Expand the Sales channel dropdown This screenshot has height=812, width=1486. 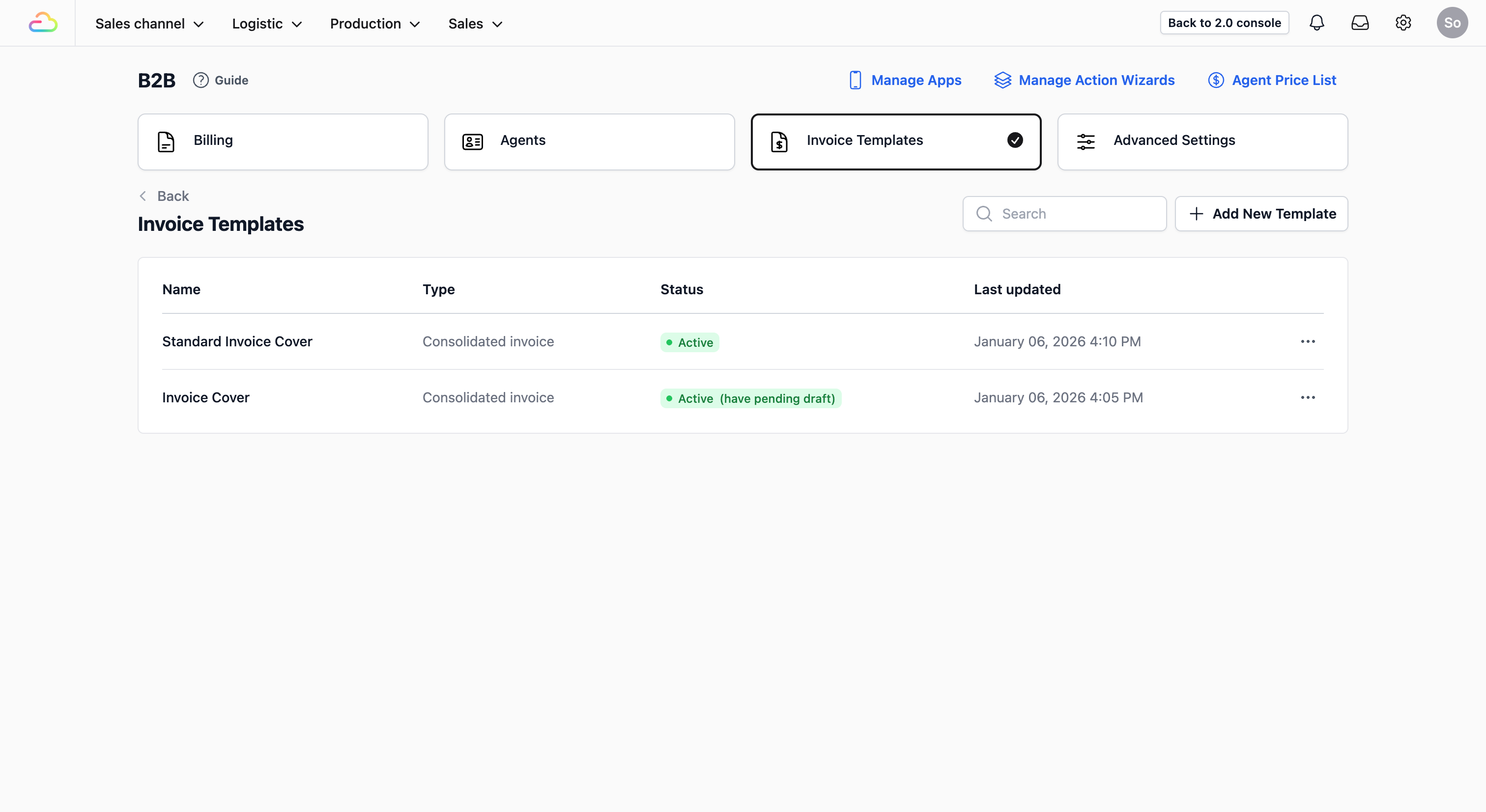pyautogui.click(x=149, y=24)
